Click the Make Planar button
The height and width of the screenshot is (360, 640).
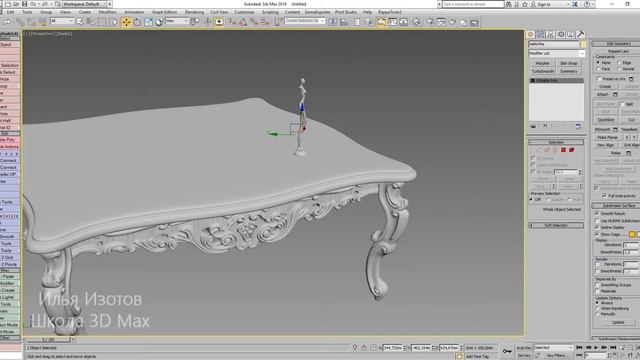coord(607,138)
